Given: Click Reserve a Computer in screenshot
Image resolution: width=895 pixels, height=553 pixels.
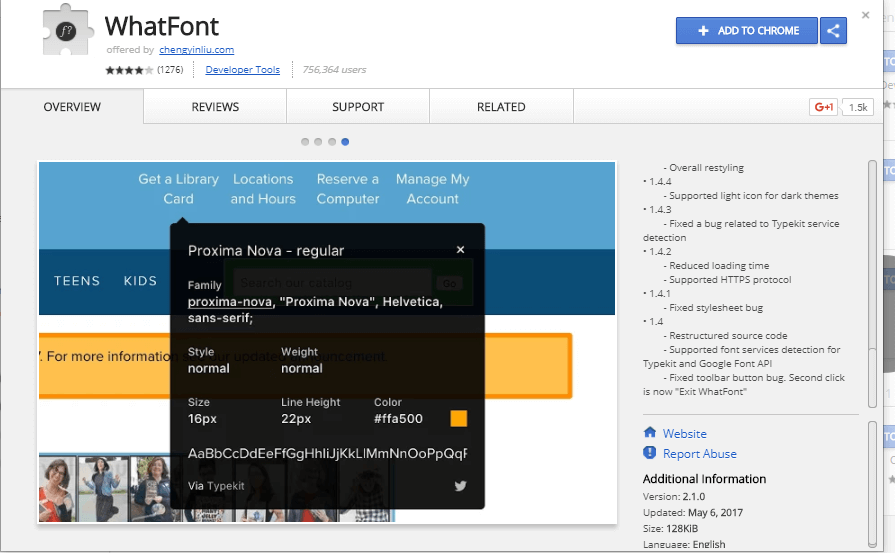Looking at the screenshot, I should [x=348, y=189].
